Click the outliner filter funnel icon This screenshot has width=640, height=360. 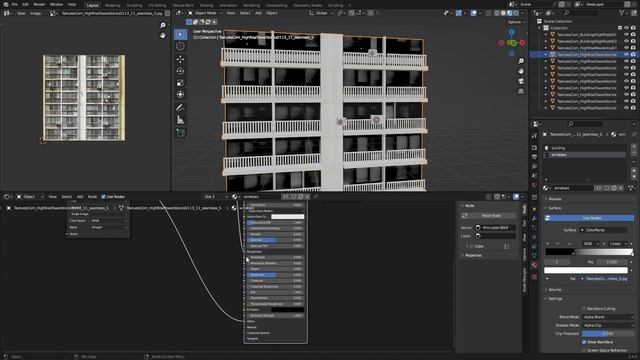coord(622,13)
